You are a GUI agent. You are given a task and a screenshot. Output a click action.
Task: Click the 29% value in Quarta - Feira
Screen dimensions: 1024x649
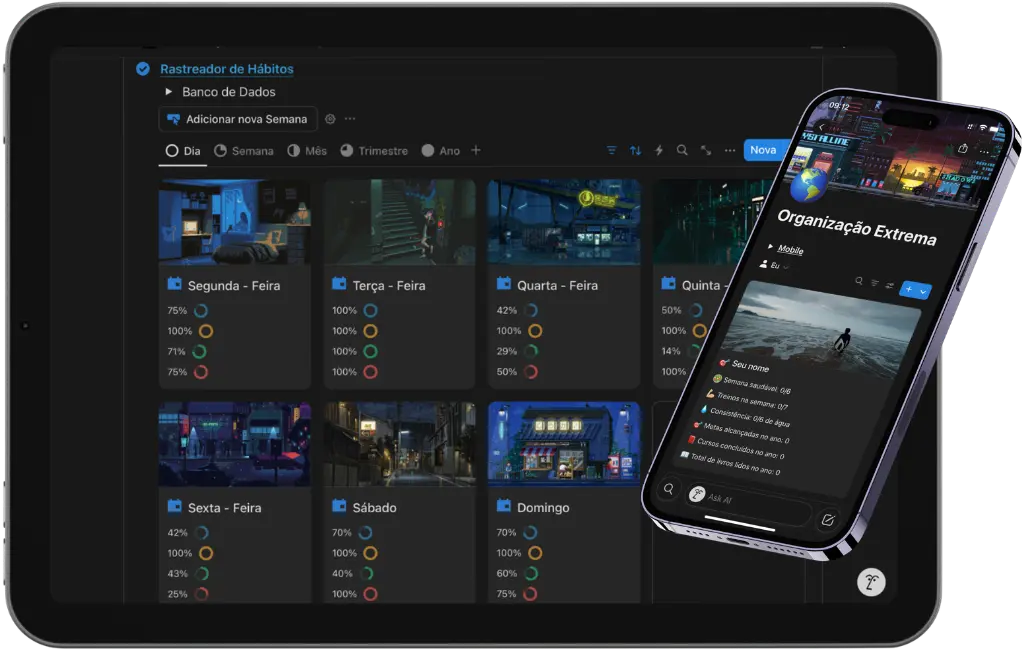tap(507, 351)
